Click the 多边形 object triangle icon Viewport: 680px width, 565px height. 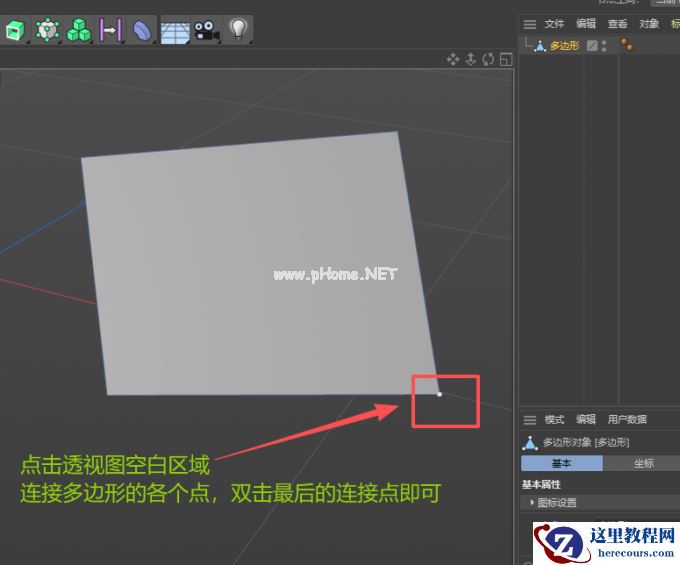pos(540,46)
